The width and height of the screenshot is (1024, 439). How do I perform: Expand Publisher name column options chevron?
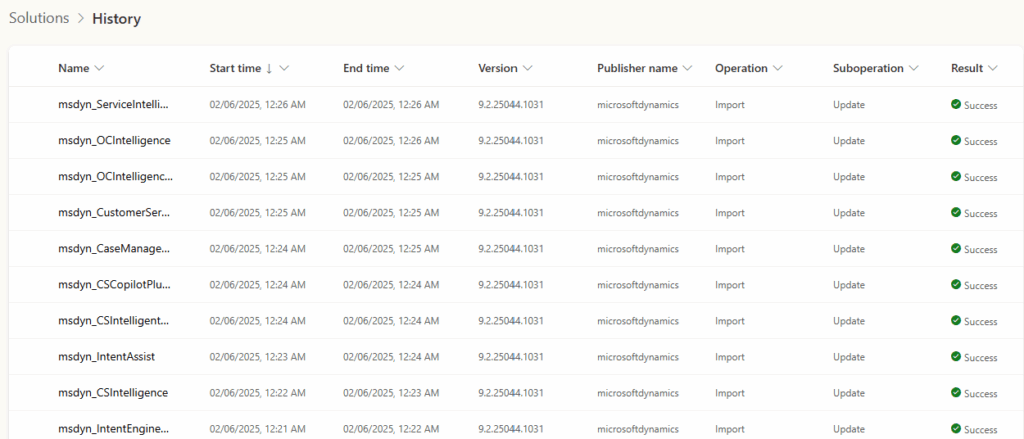(x=687, y=69)
